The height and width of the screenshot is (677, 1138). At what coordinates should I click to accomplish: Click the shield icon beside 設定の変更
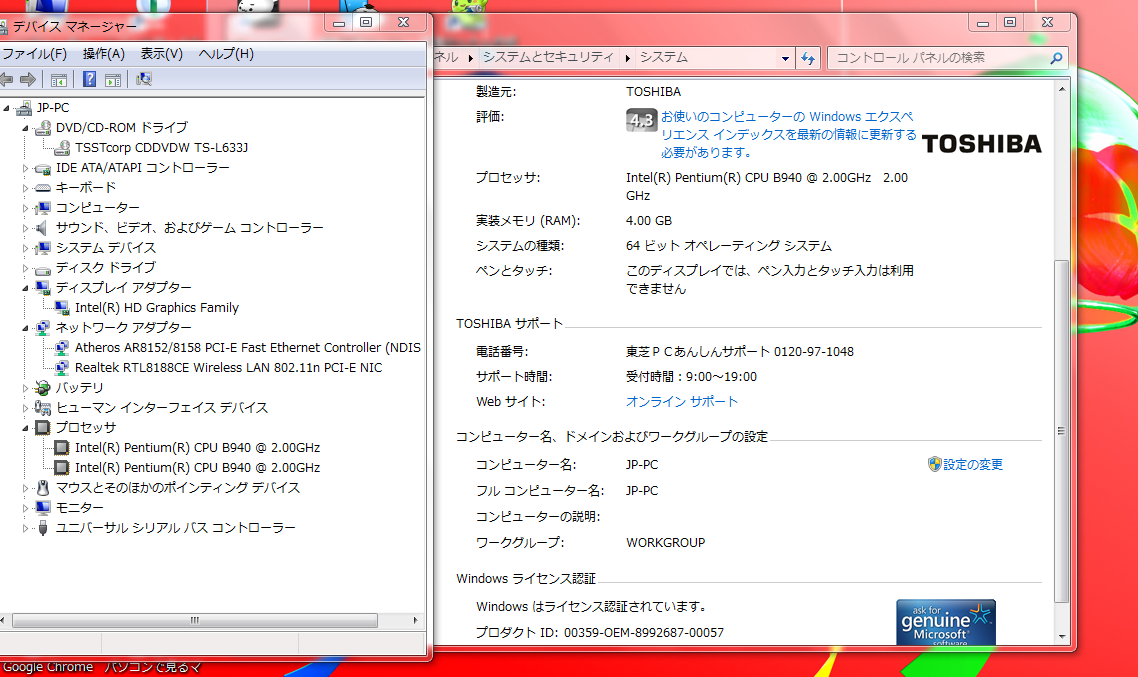pyautogui.click(x=935, y=464)
